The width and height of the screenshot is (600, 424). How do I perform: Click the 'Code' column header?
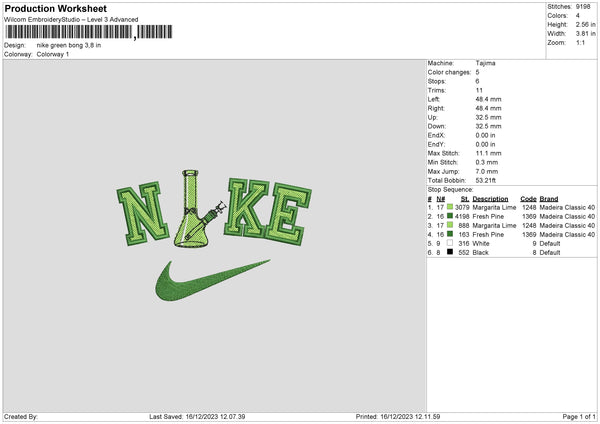[528, 199]
